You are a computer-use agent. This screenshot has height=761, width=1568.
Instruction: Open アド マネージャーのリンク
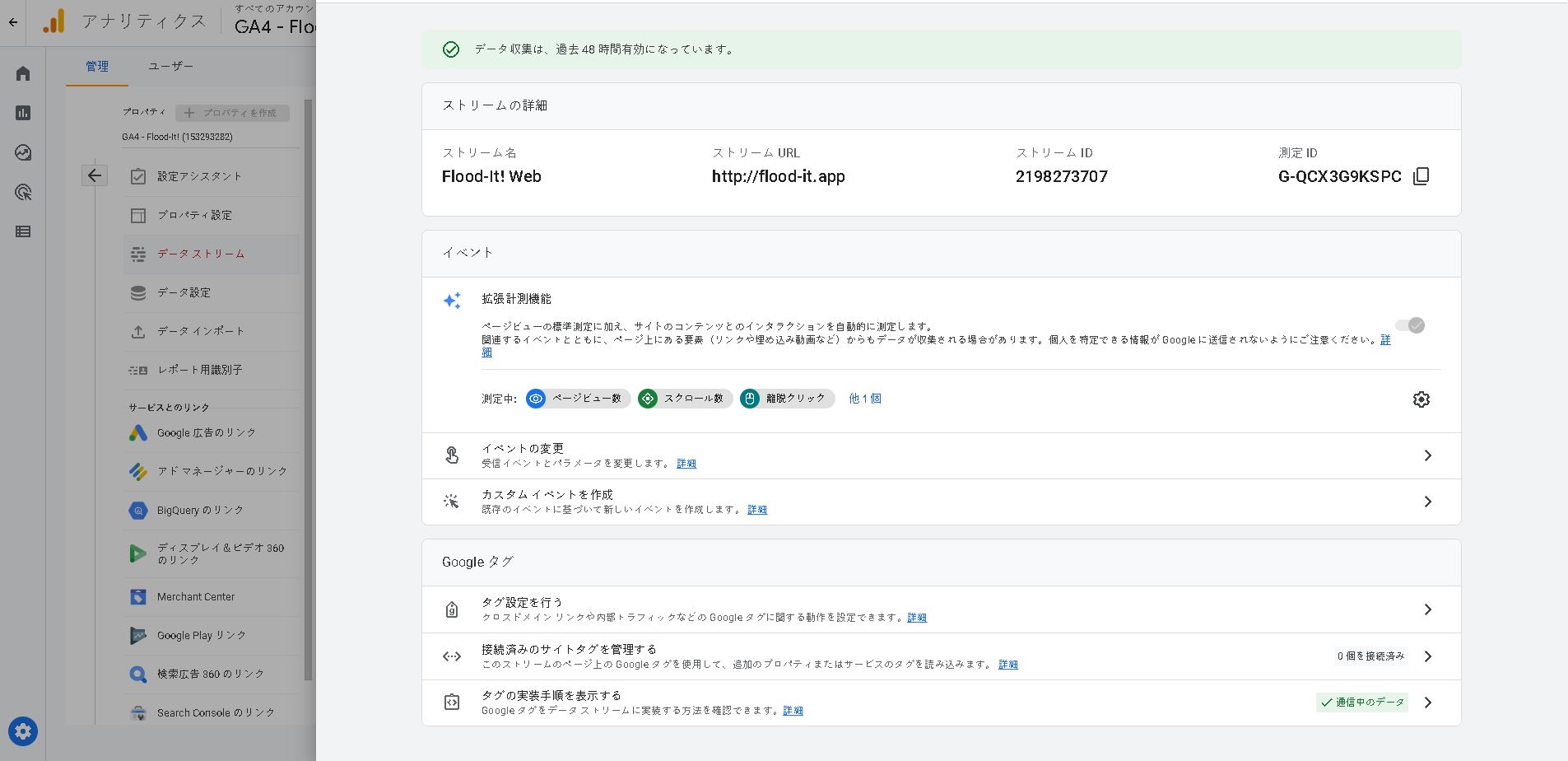(x=212, y=471)
